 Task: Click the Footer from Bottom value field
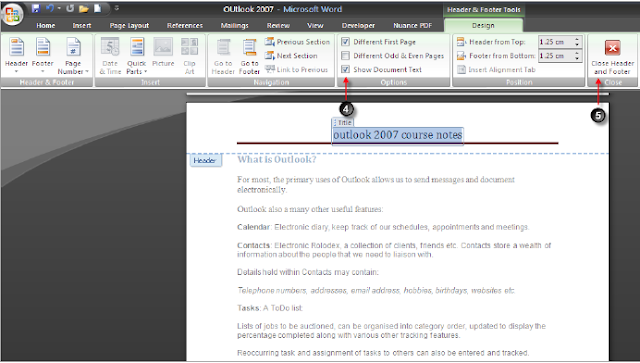pyautogui.click(x=556, y=56)
